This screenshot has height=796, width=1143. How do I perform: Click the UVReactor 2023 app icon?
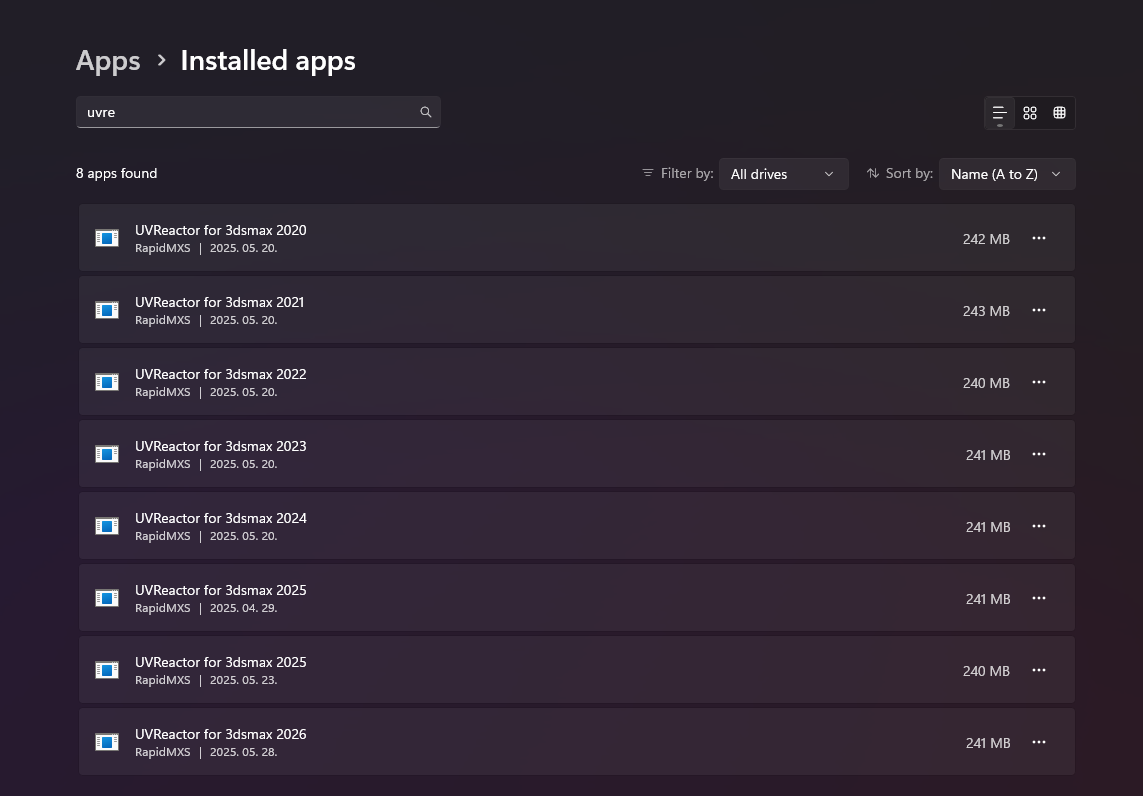(106, 454)
